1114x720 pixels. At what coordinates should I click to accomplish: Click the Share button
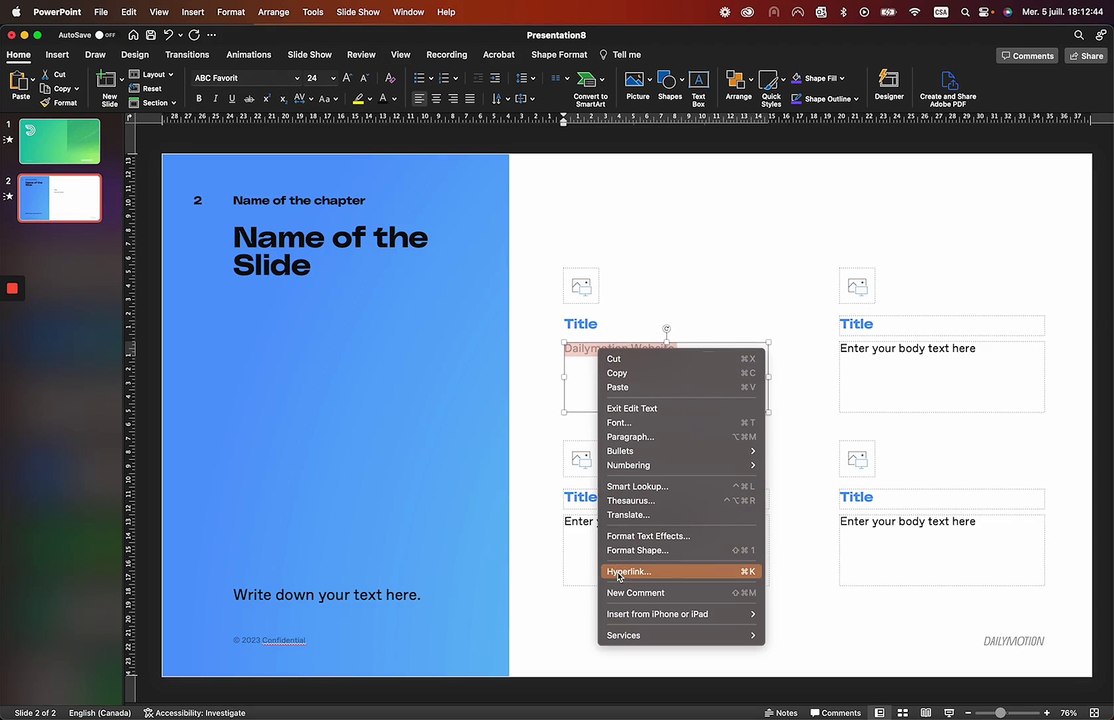point(1086,55)
